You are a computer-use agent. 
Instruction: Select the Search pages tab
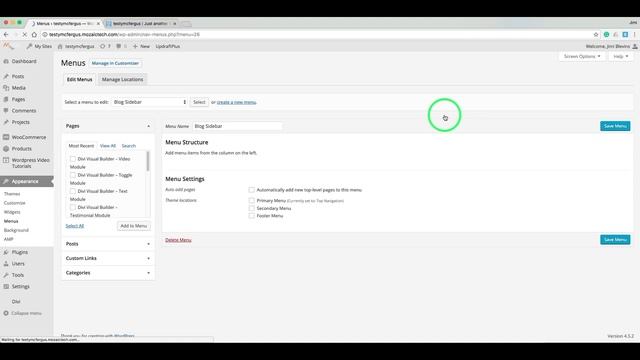(x=129, y=146)
